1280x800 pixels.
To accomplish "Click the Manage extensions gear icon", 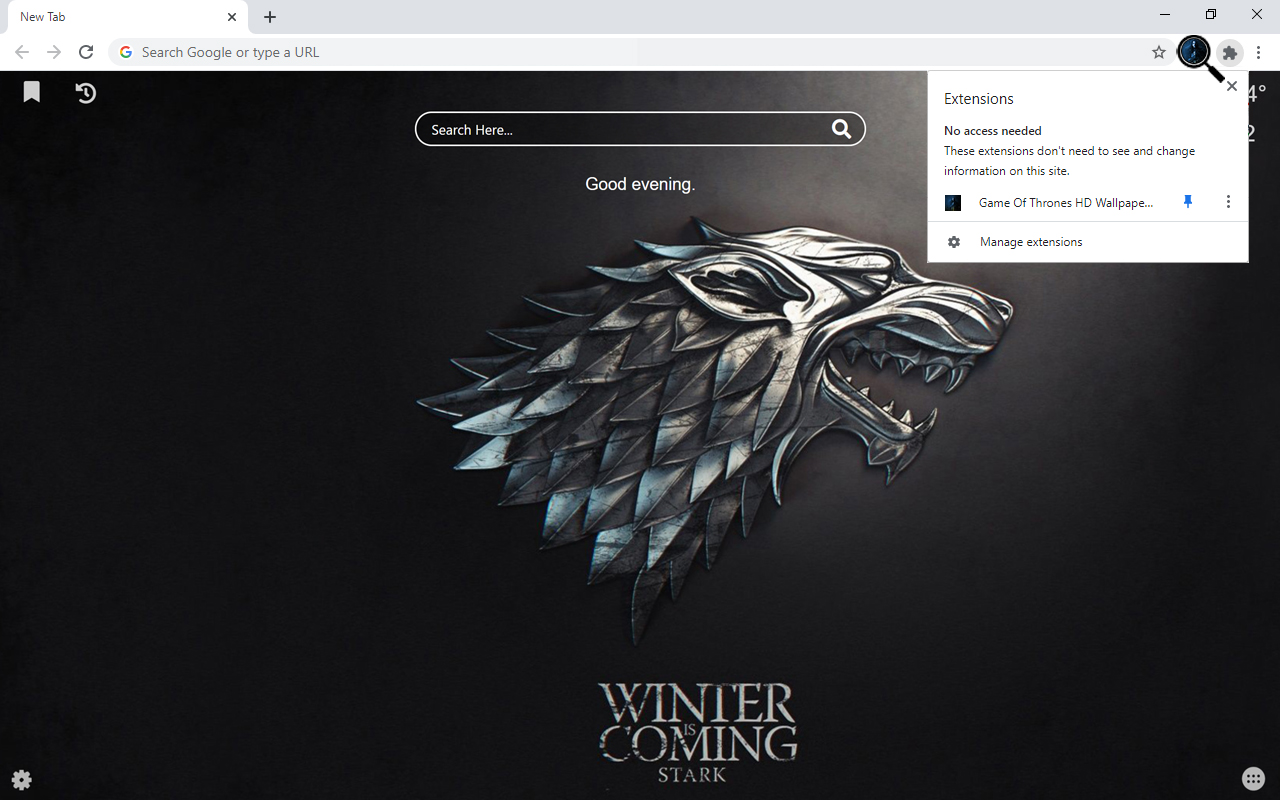I will [x=954, y=242].
